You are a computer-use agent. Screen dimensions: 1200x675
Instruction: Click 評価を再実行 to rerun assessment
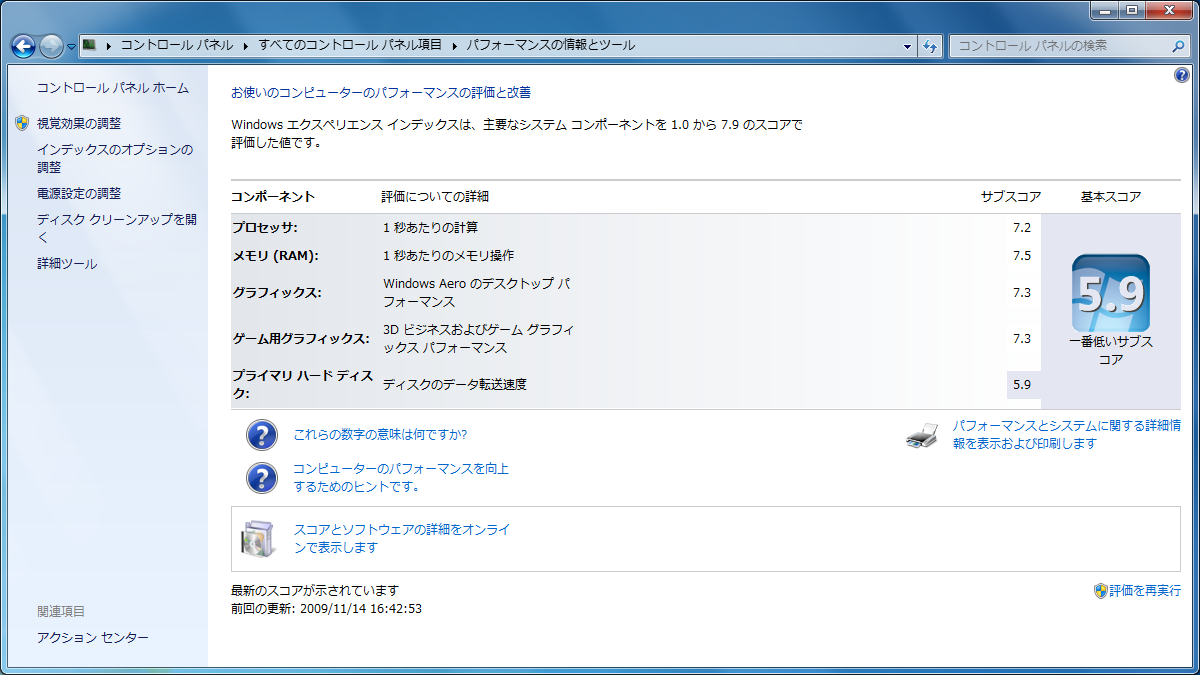[x=1145, y=591]
